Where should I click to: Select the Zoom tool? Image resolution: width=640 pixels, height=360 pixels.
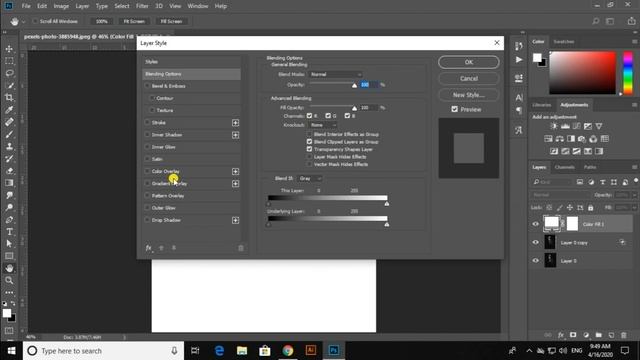[x=9, y=280]
